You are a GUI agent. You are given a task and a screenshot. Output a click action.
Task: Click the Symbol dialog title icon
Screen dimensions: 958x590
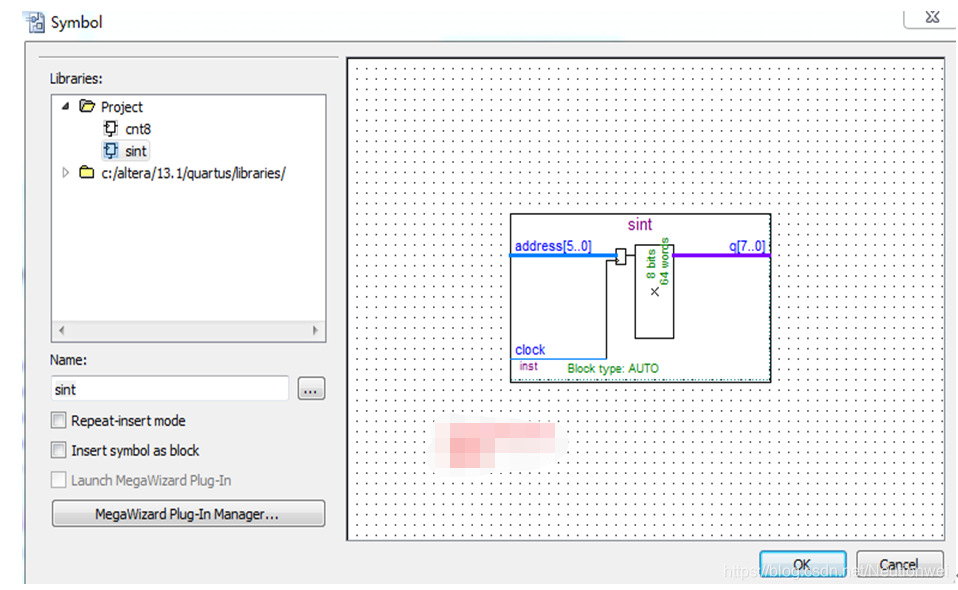point(34,22)
